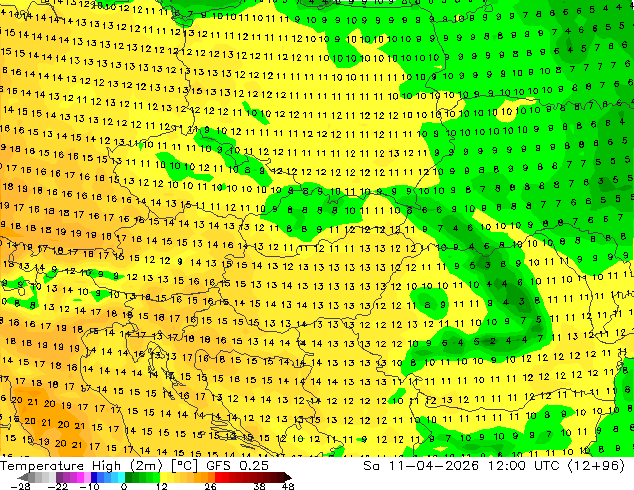The image size is (634, 490).
Task: Click the "[°C]" unit label
Action: tap(184, 466)
